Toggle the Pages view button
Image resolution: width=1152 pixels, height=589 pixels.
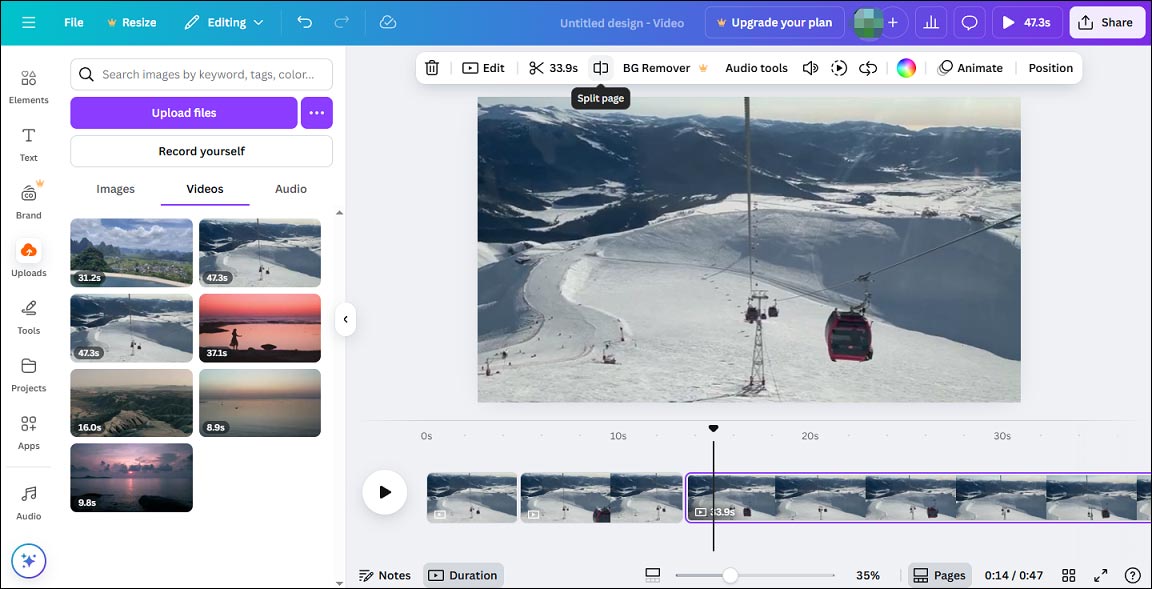tap(940, 575)
